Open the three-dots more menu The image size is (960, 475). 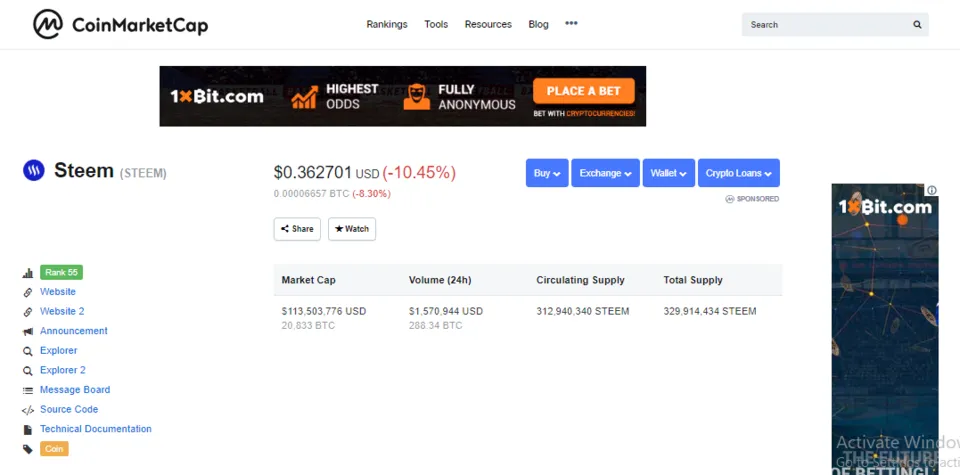[x=571, y=23]
